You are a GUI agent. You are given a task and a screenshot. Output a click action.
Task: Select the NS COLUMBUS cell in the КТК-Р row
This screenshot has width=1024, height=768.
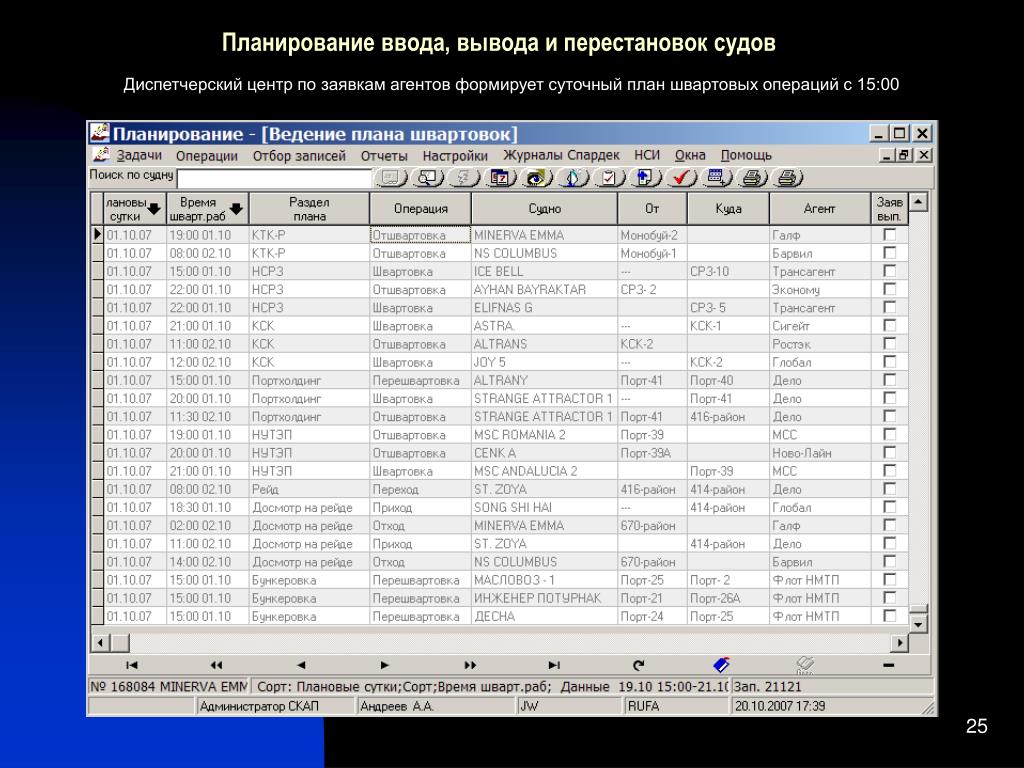(544, 253)
